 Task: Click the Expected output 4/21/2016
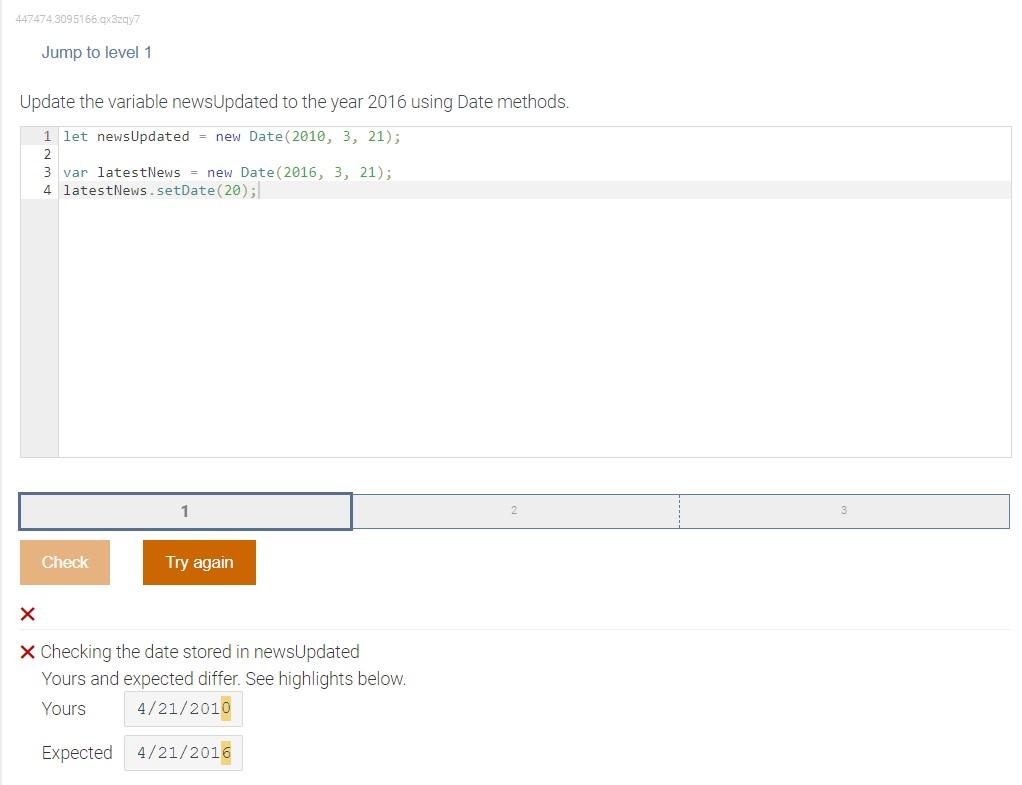pos(183,753)
